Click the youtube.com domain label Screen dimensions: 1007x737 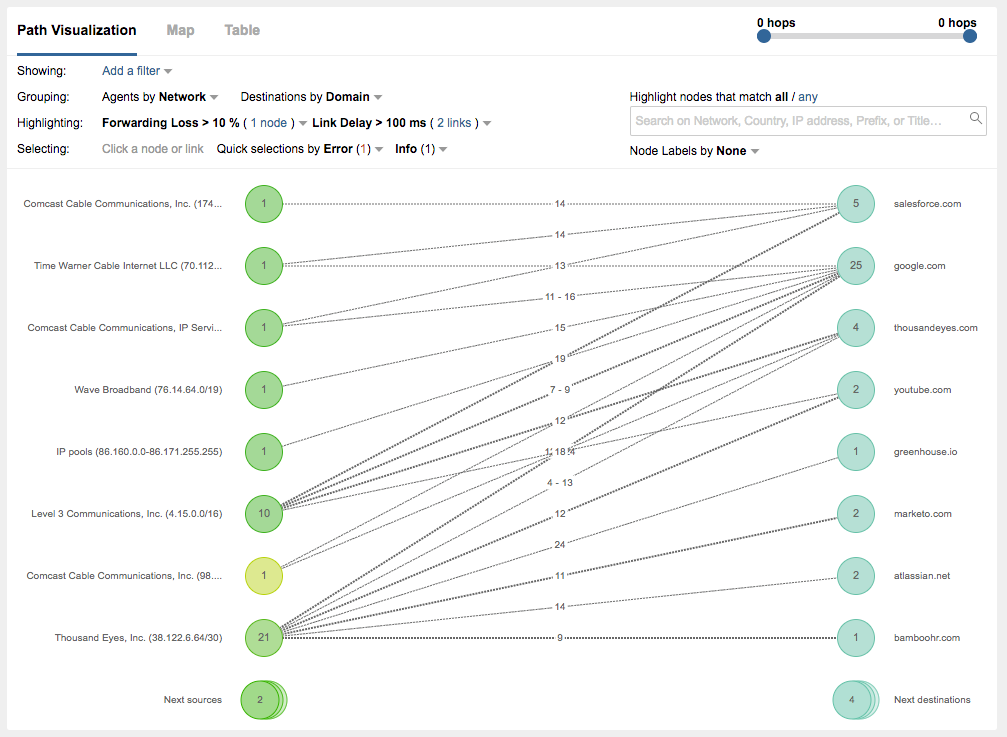[922, 390]
